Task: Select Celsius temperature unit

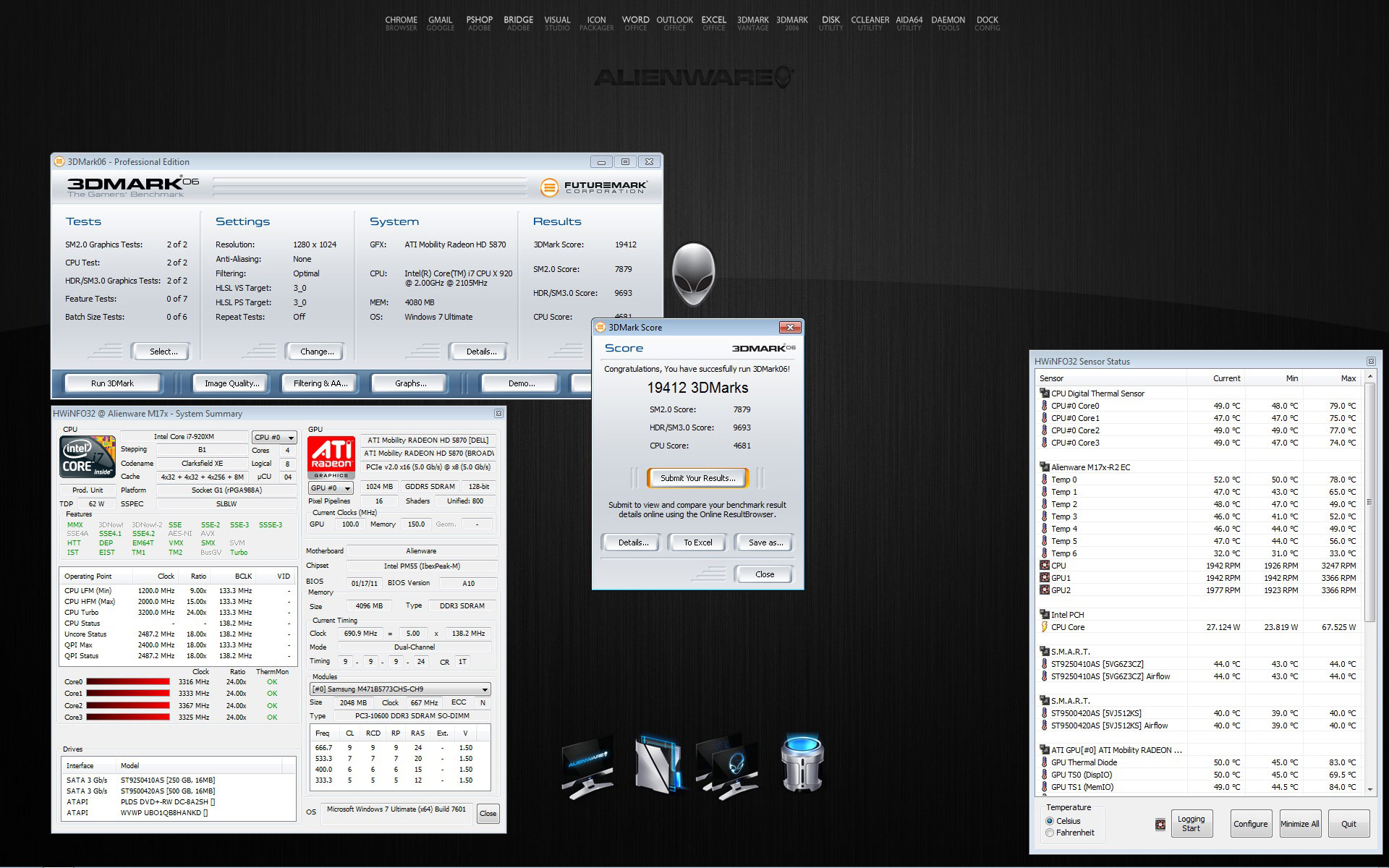Action: click(1050, 821)
